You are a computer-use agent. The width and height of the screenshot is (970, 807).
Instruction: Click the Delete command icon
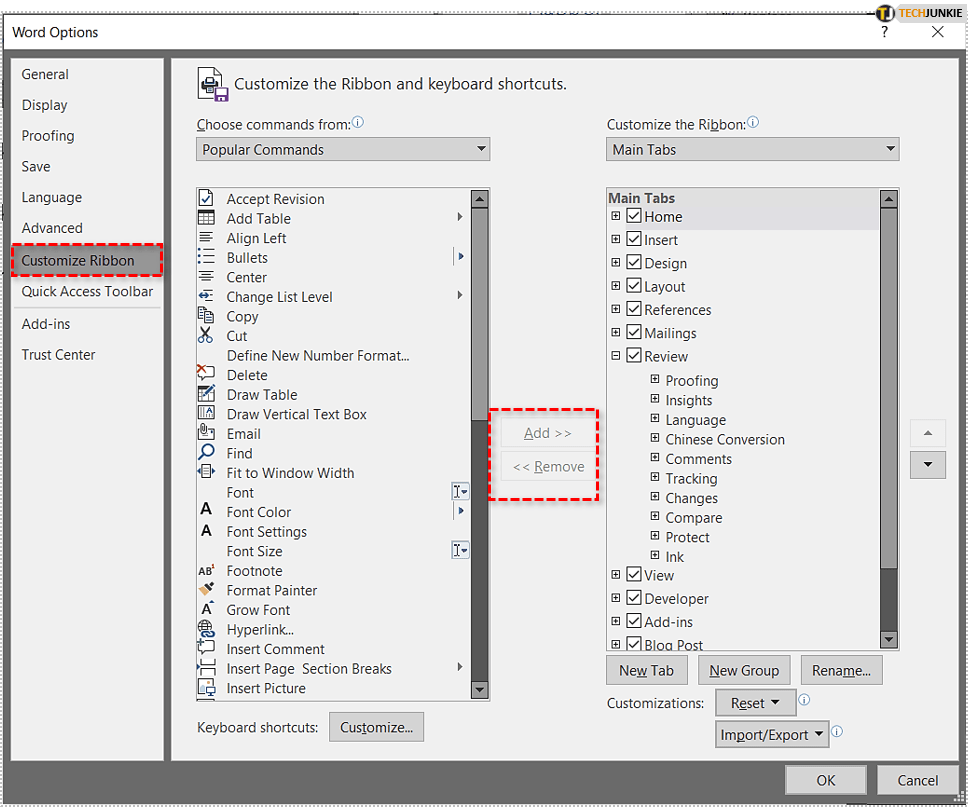(x=207, y=375)
